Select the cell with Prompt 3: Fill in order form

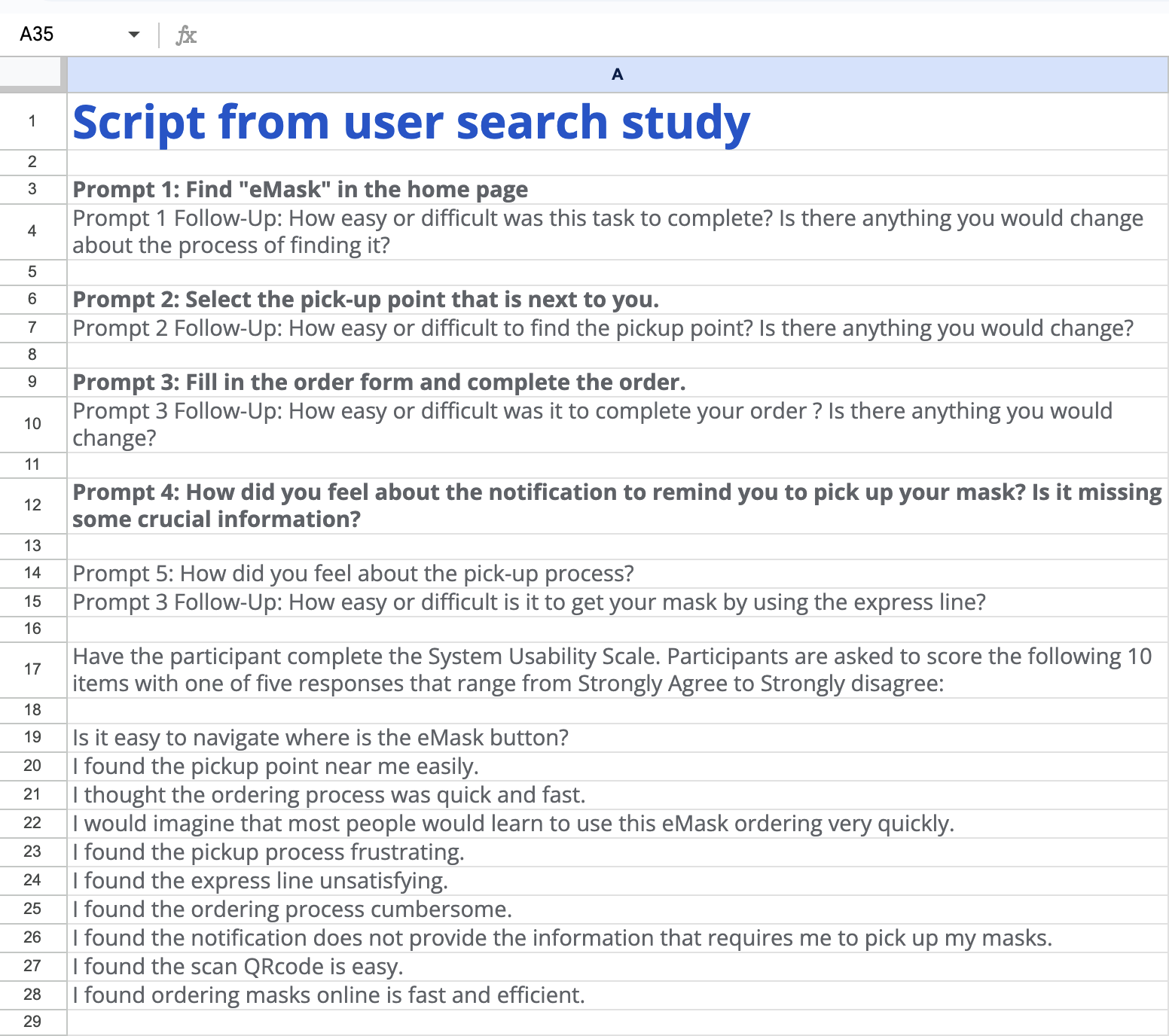[618, 382]
